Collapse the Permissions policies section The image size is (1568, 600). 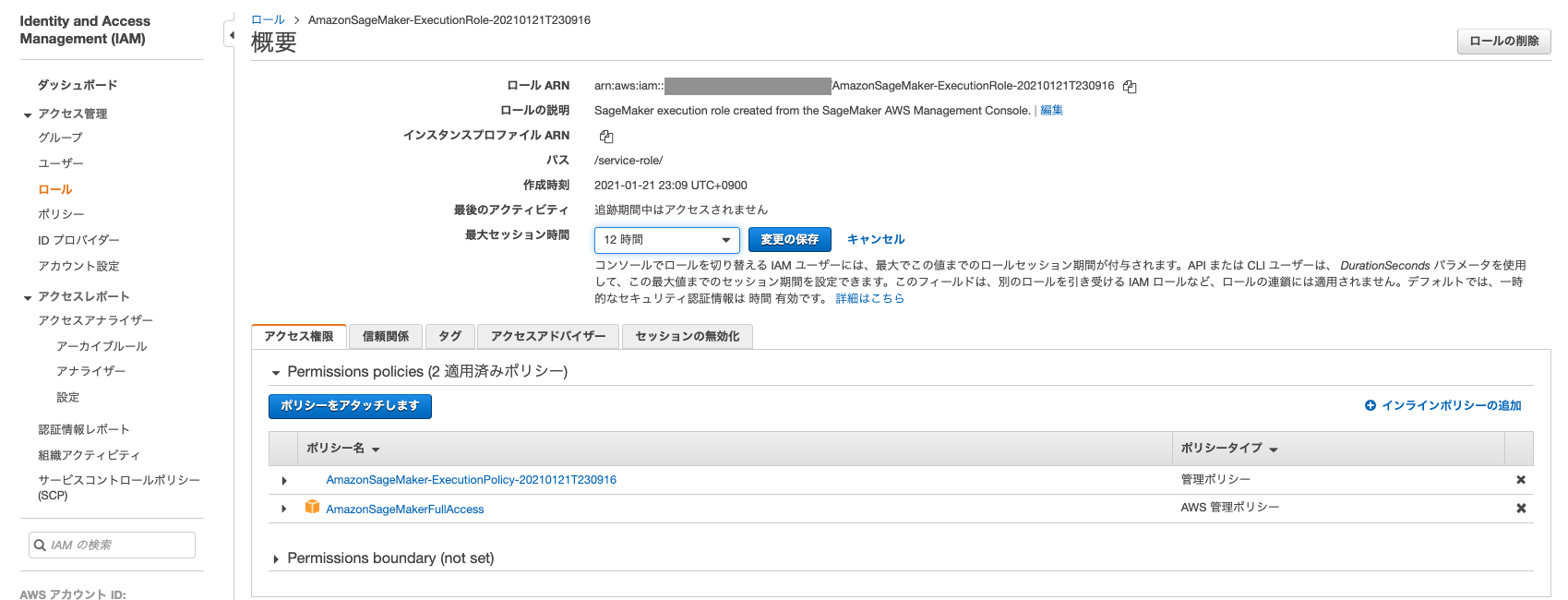click(276, 373)
